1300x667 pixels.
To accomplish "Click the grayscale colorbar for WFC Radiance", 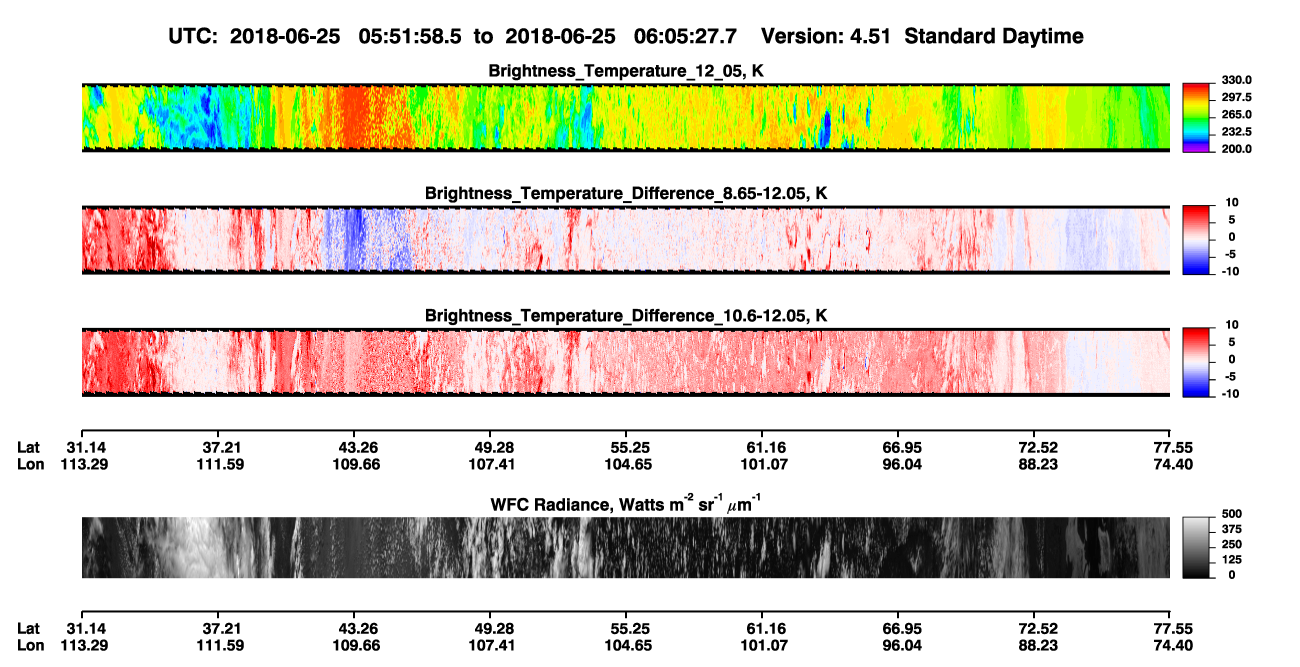I will [1196, 547].
